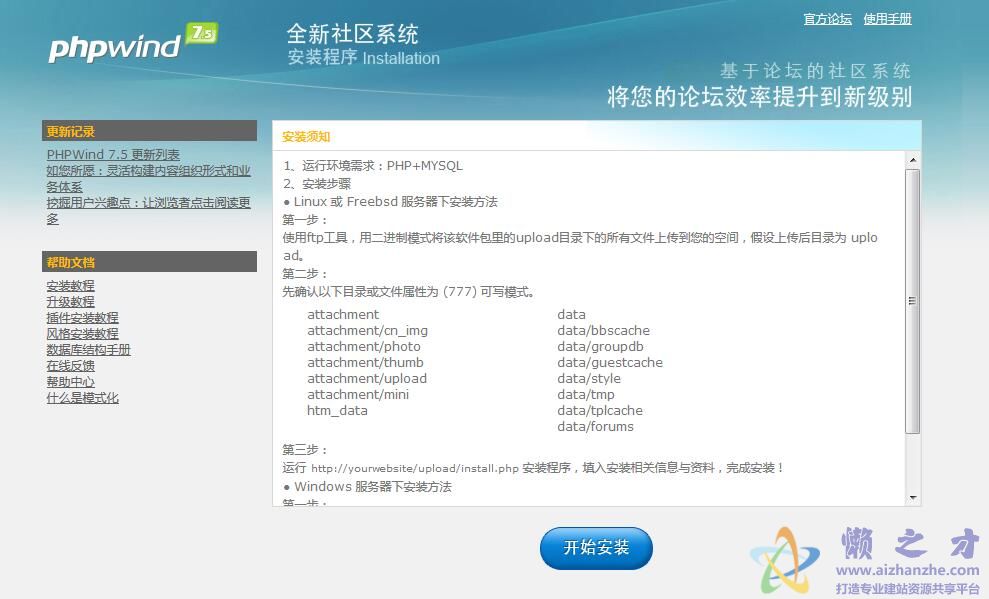Click the 安装须知 panel title
989x599 pixels.
tap(306, 137)
